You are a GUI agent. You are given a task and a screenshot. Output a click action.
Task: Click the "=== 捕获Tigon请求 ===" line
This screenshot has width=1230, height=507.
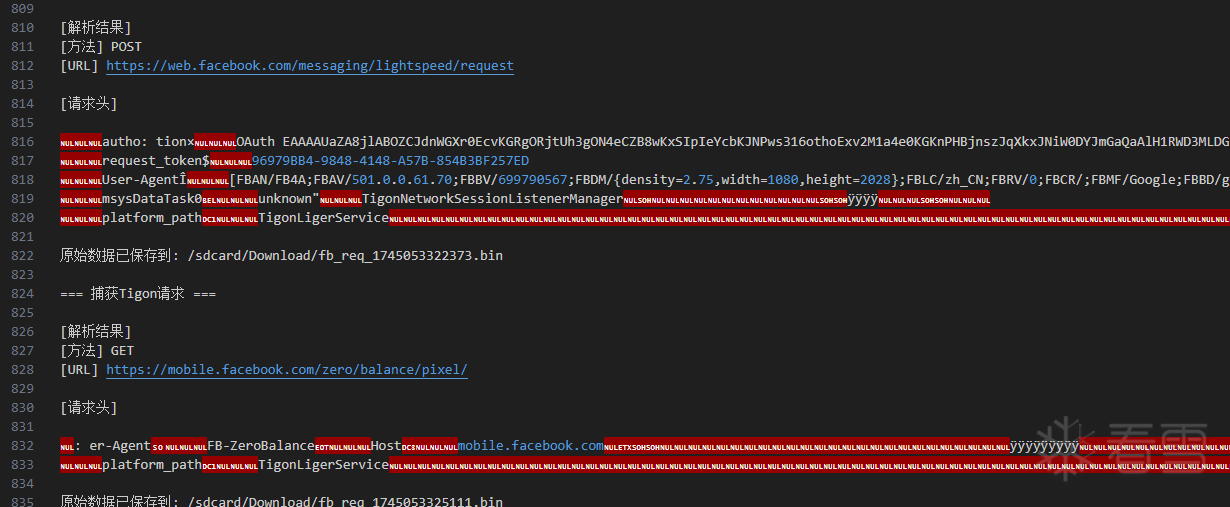[138, 294]
